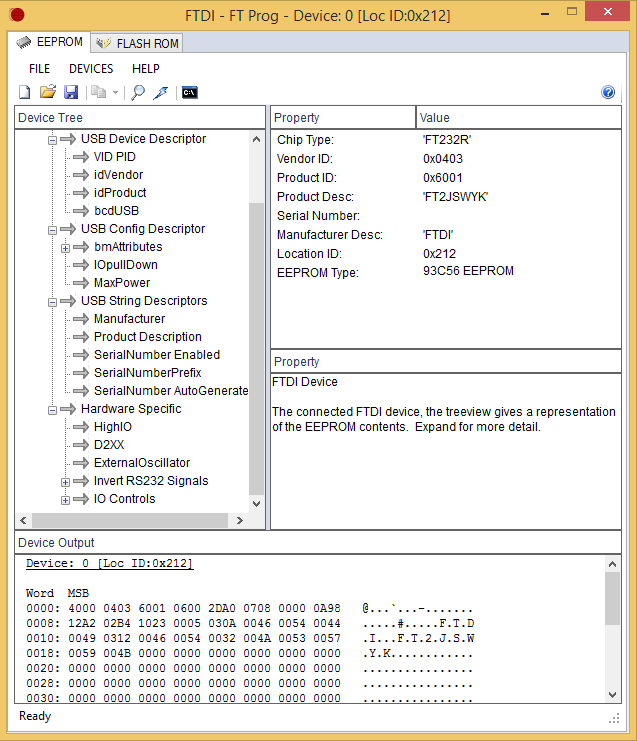The height and width of the screenshot is (741, 637).
Task: Click the Copy toolbar icon
Action: pos(98,92)
